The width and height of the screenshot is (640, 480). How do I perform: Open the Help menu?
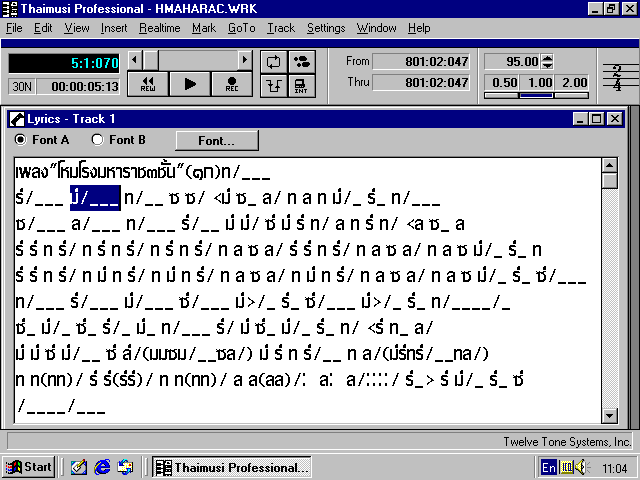[x=419, y=28]
